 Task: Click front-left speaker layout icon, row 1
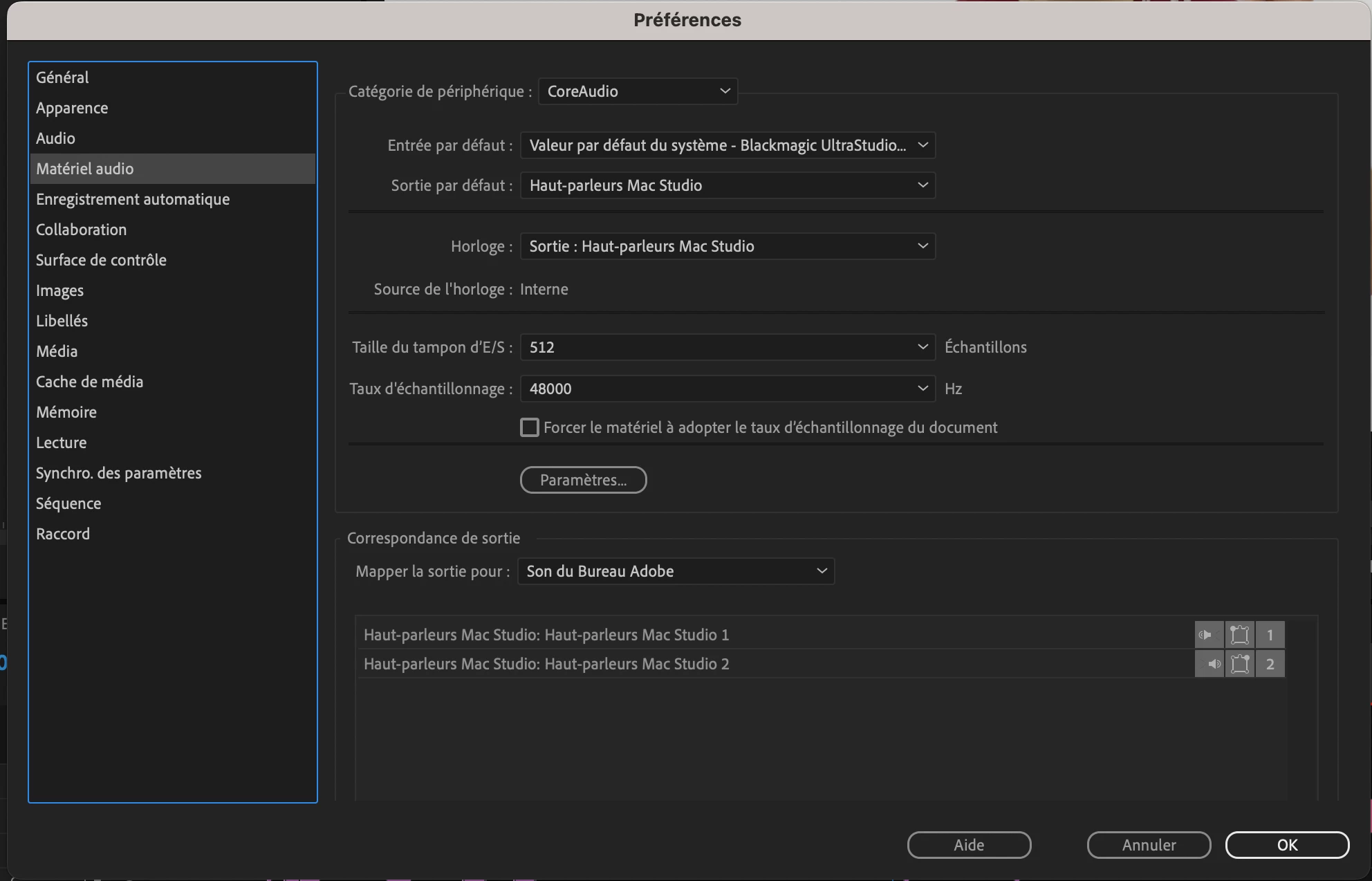coord(1239,635)
